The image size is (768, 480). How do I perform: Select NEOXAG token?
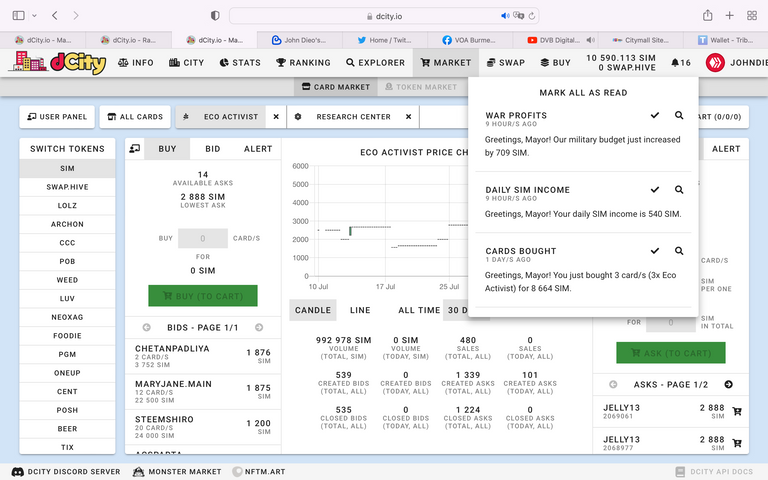coord(67,317)
